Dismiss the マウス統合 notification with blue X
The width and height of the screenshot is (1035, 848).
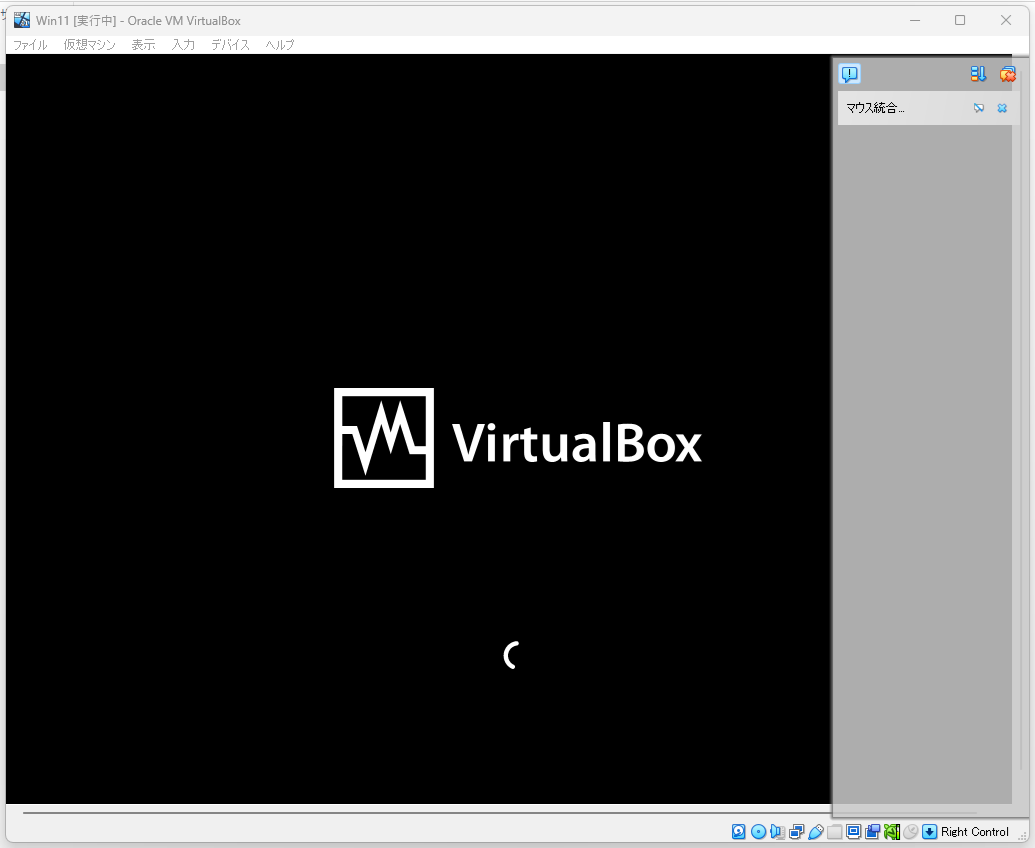pos(1002,108)
